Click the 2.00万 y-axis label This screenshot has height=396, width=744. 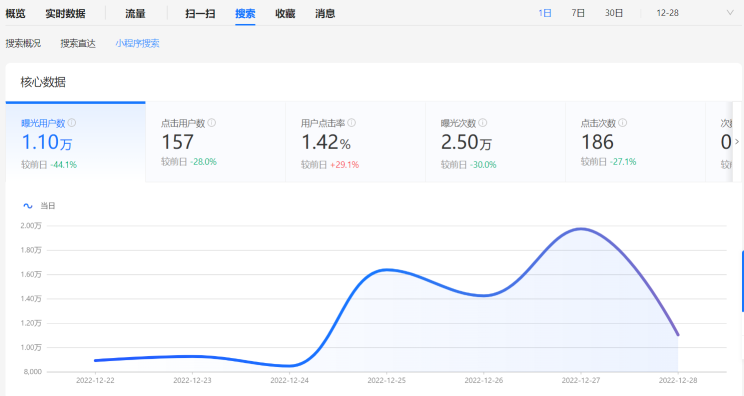tap(31, 226)
